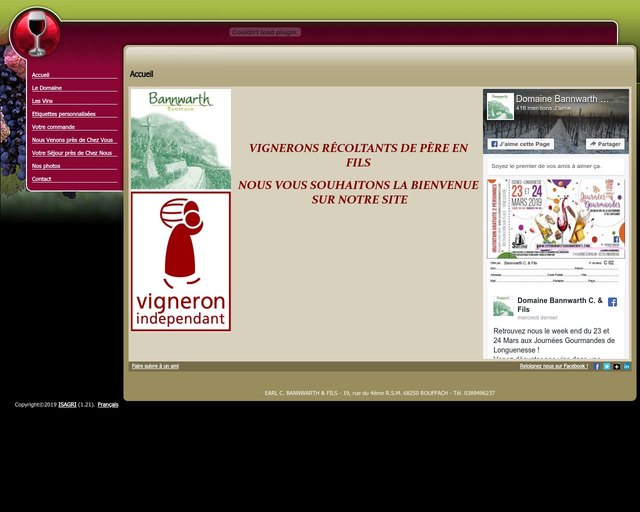The width and height of the screenshot is (640, 512).
Task: Click the Couldn't load plugin placeholder
Action: (x=265, y=32)
